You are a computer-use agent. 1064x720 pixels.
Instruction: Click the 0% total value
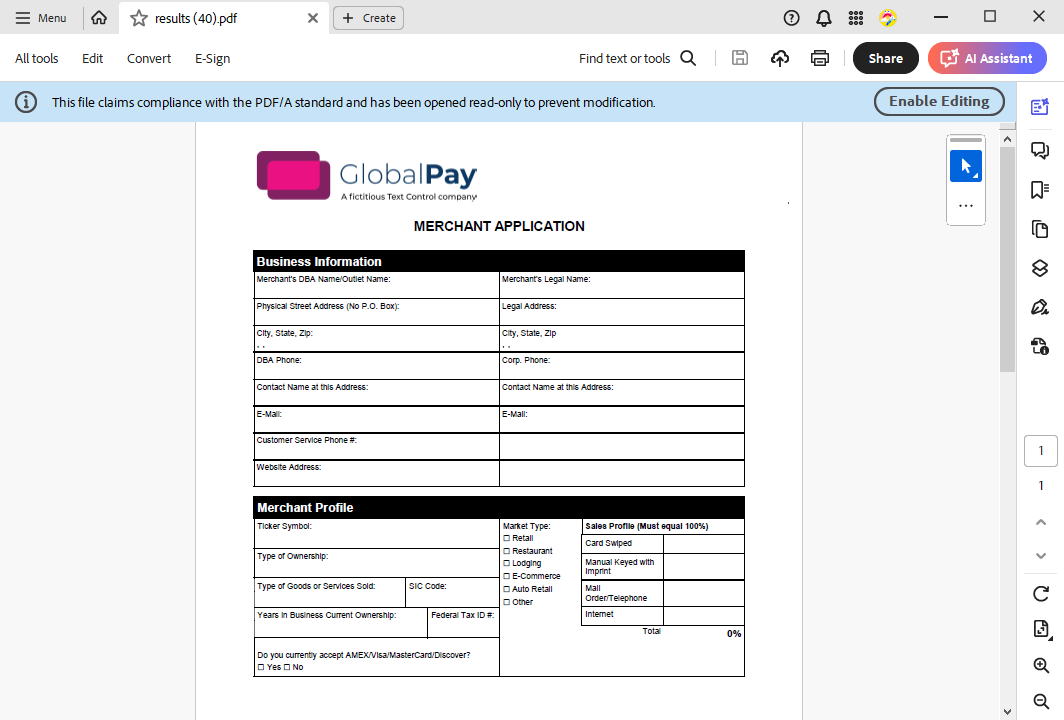(734, 634)
